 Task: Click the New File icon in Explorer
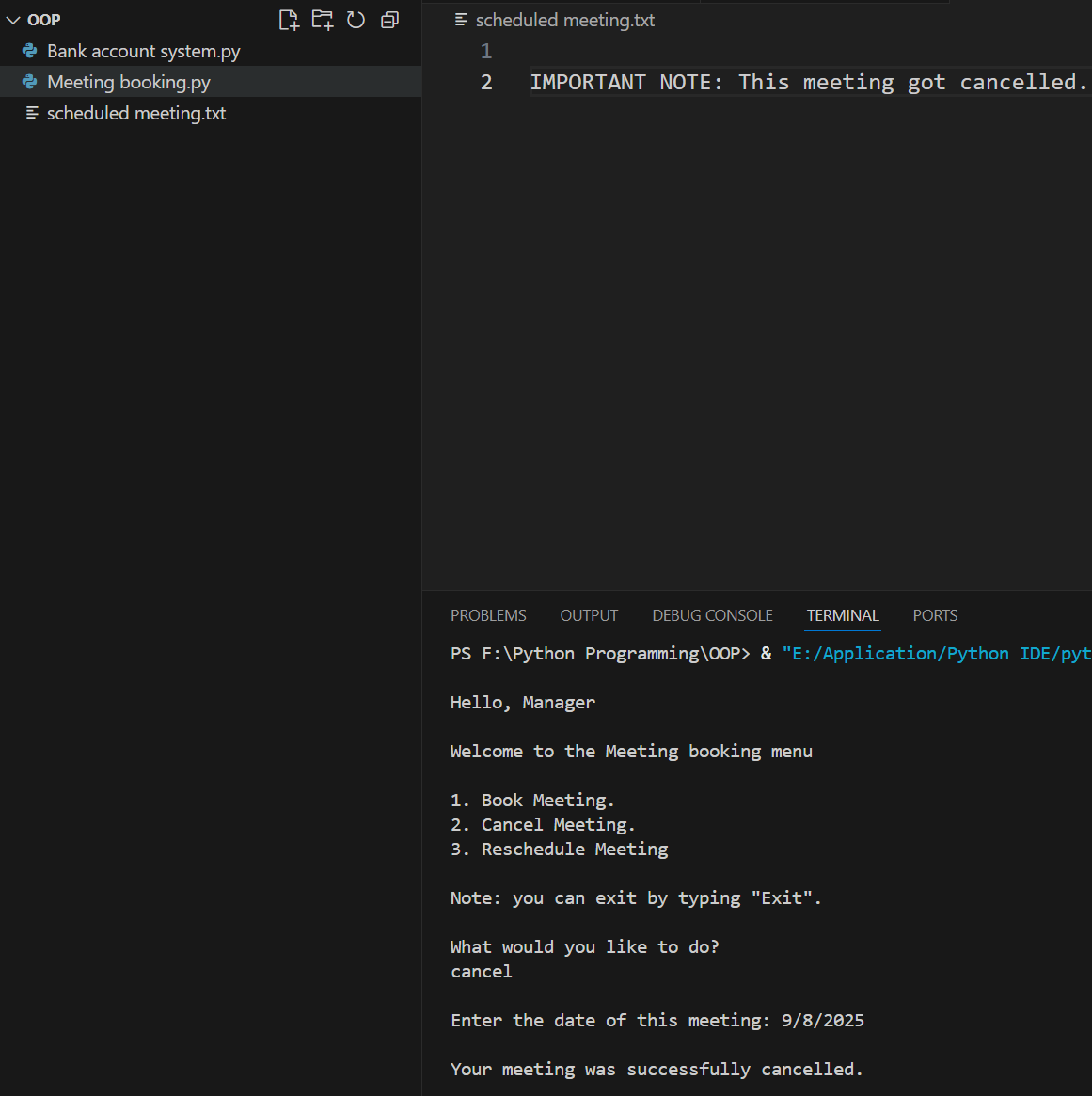tap(289, 20)
